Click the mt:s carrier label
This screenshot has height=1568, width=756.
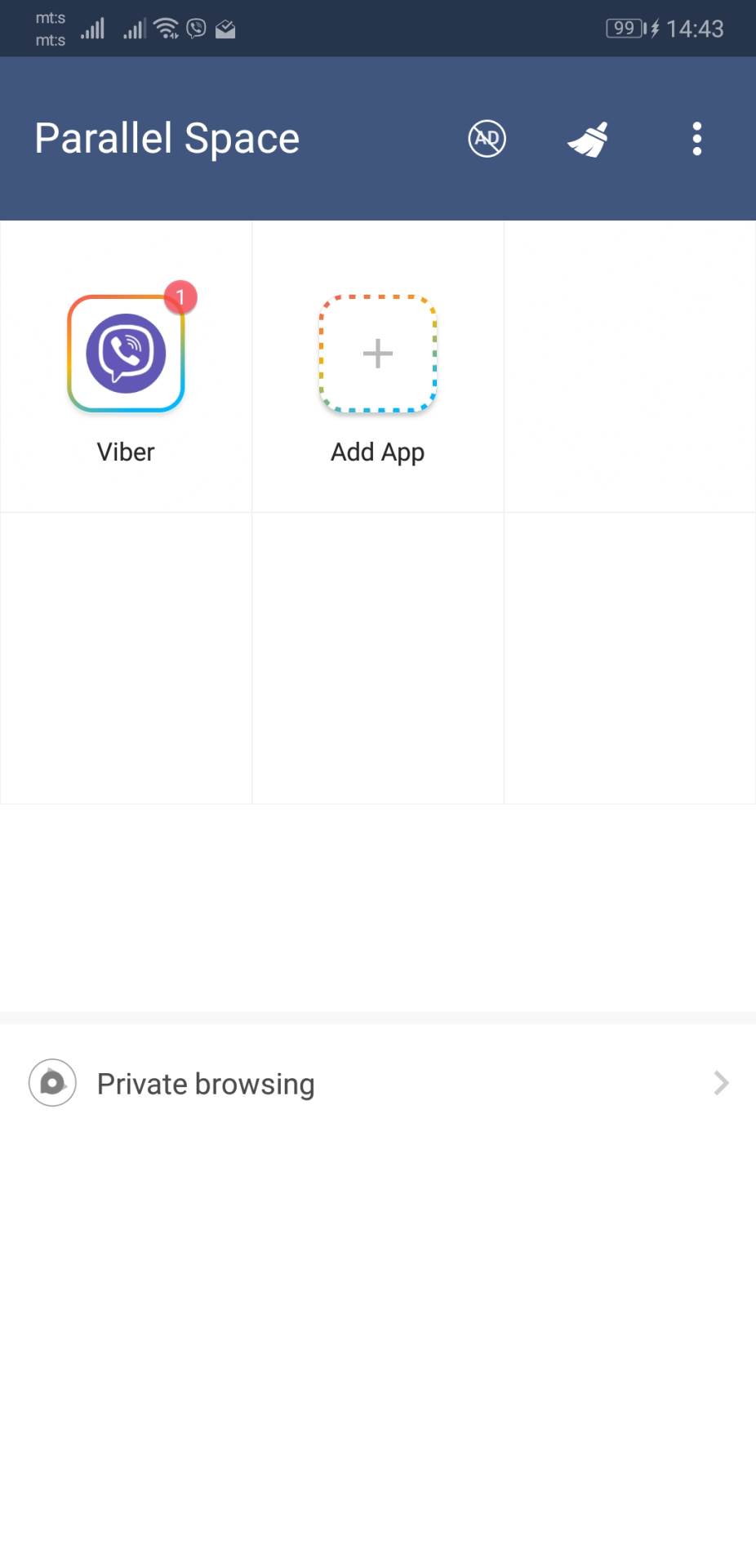[49, 29]
